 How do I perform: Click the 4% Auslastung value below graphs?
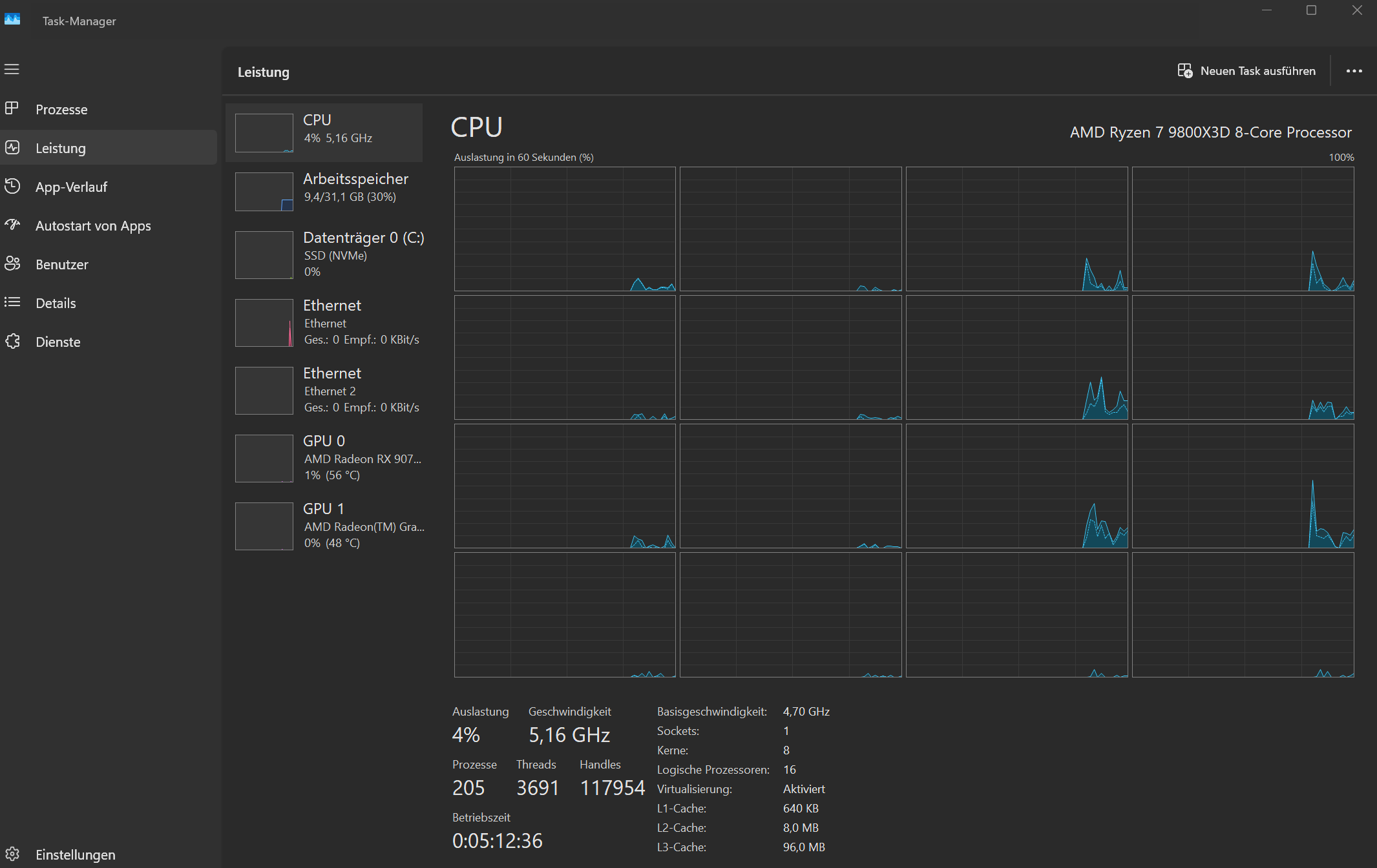pyautogui.click(x=466, y=735)
